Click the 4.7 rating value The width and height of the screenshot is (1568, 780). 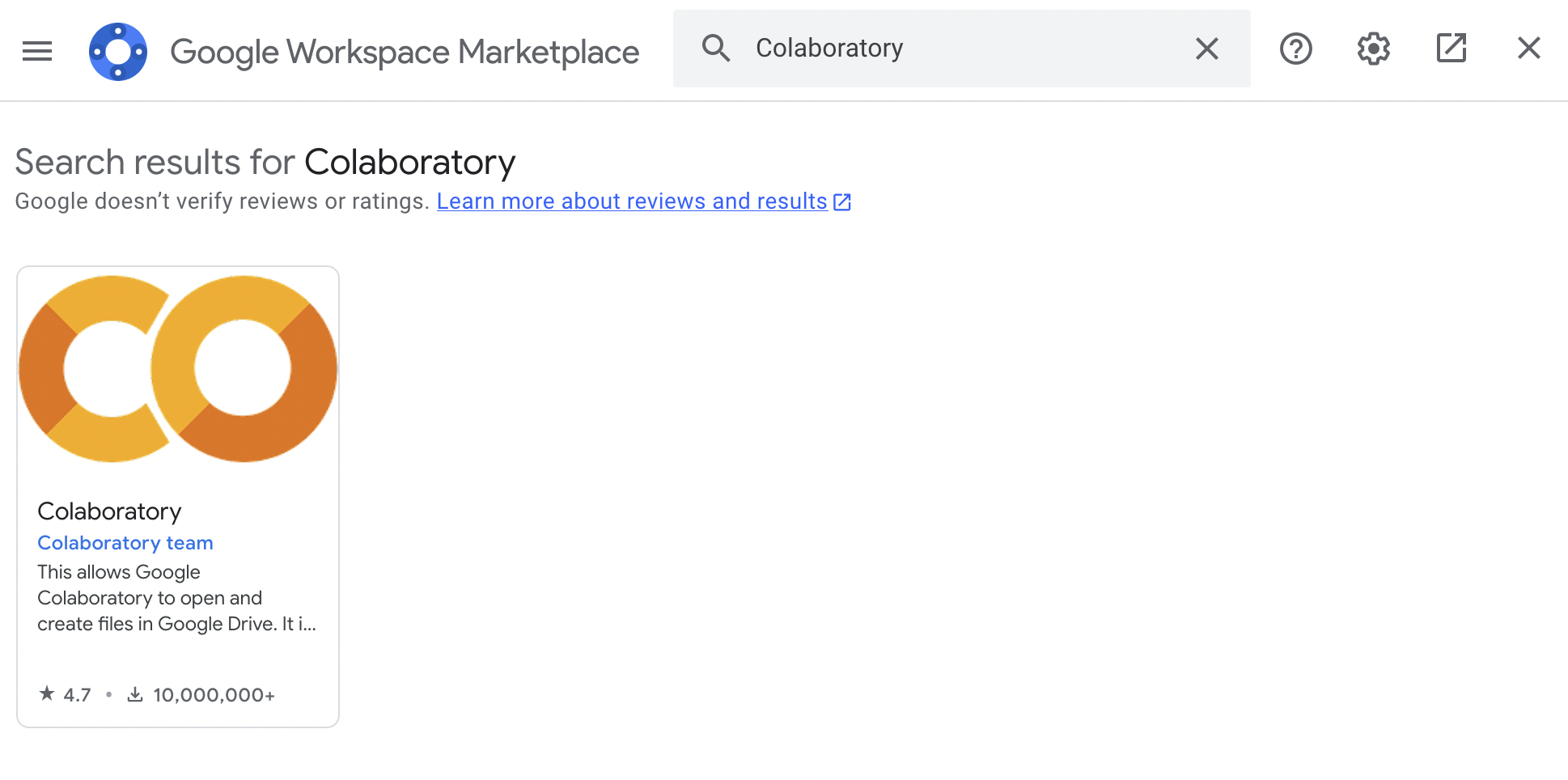point(76,693)
